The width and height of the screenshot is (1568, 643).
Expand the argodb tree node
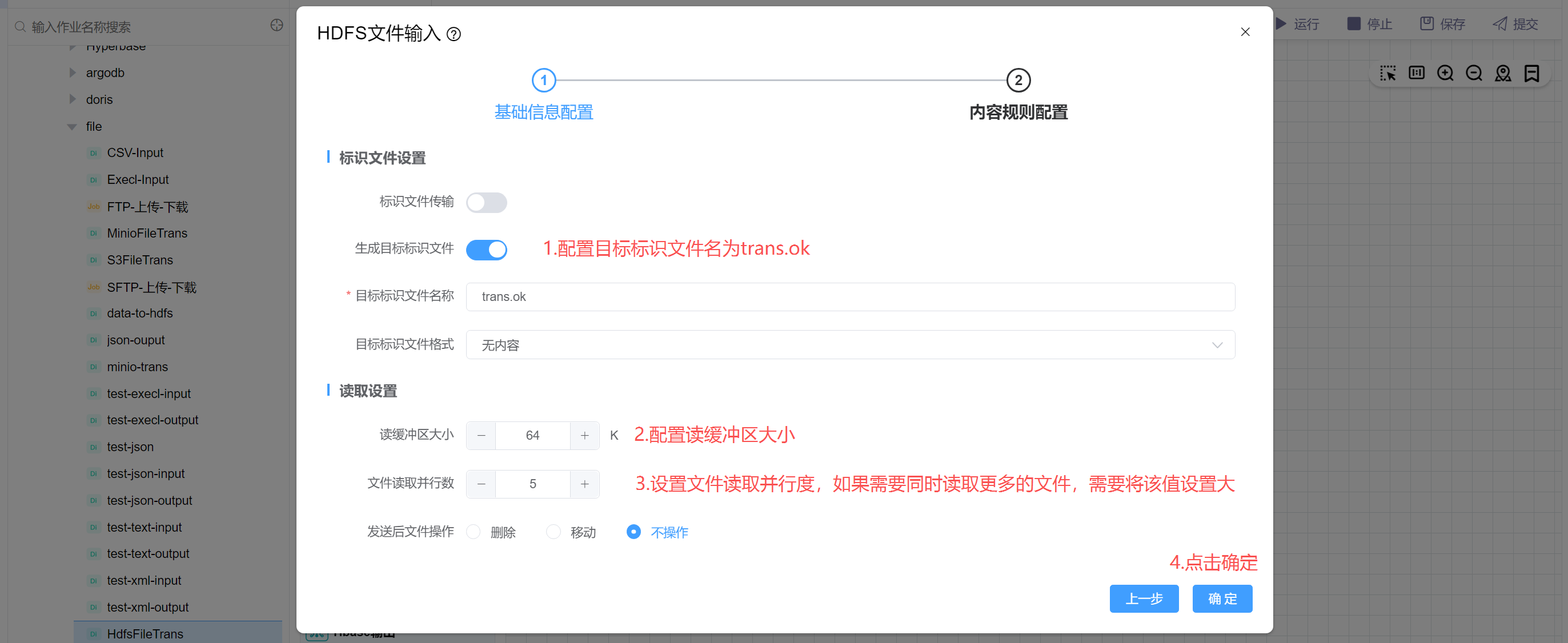click(73, 73)
